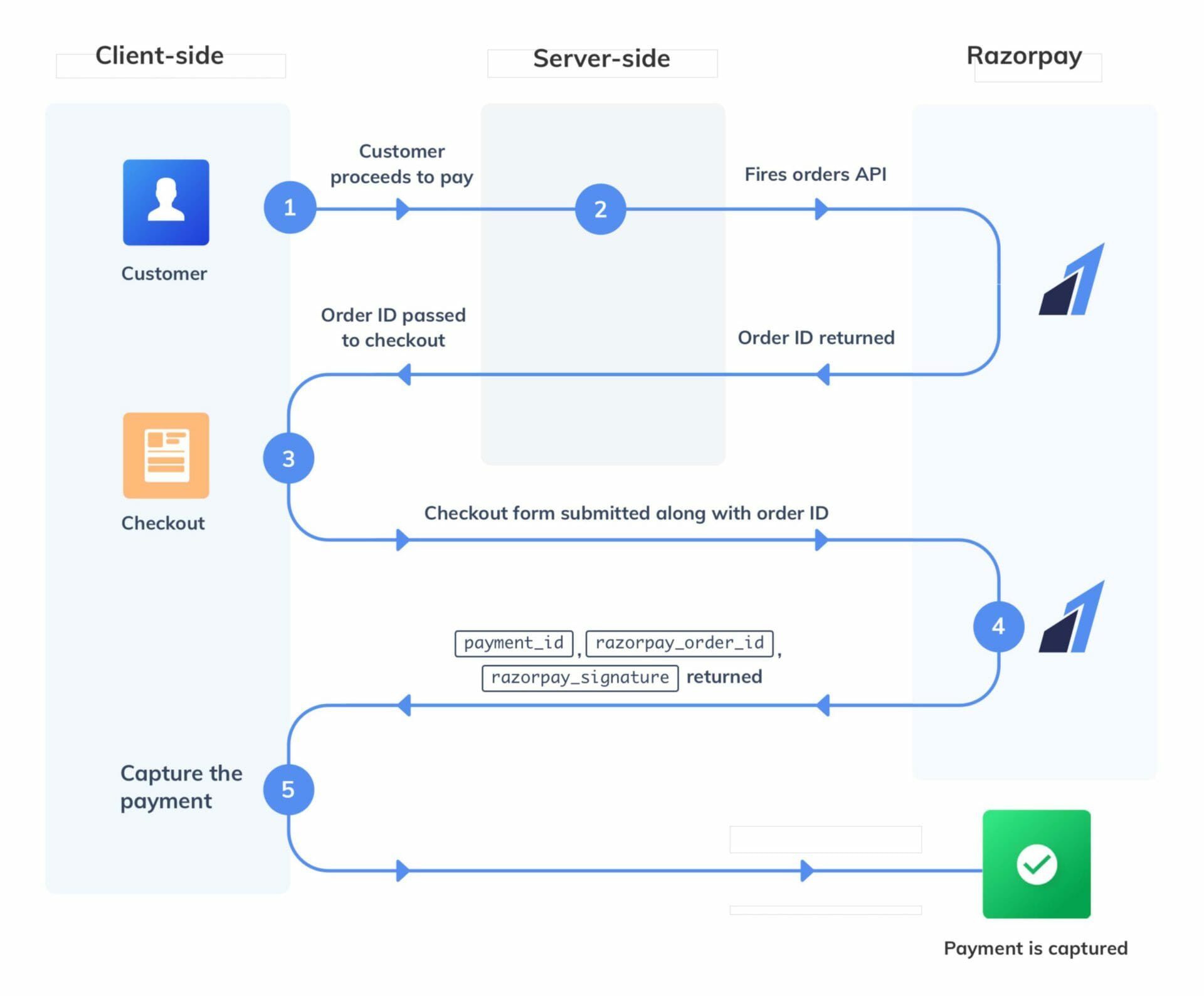This screenshot has height=996, width=1204.
Task: Click the payment_id code box
Action: click(514, 643)
